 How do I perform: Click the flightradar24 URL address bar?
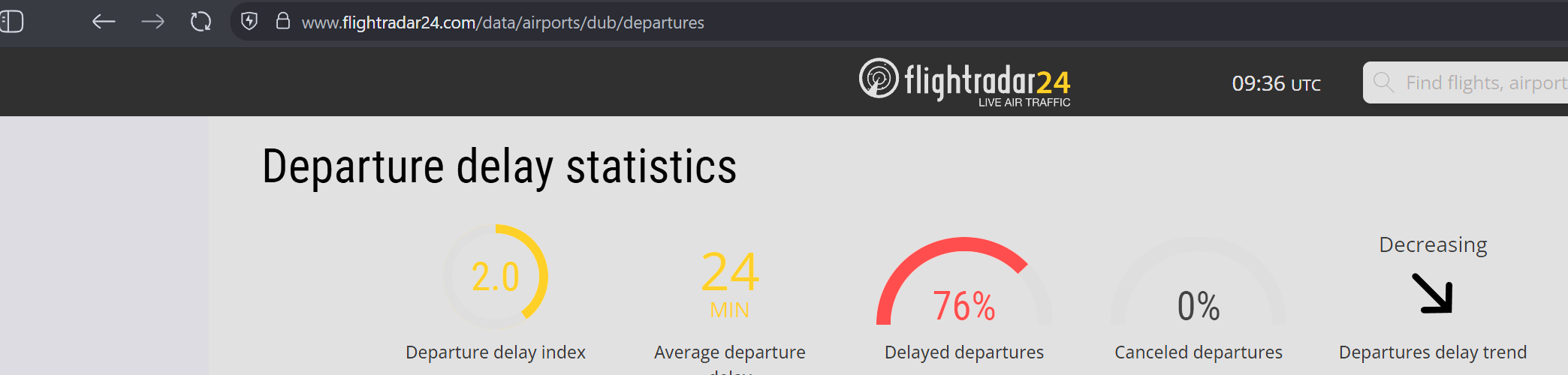(x=503, y=22)
